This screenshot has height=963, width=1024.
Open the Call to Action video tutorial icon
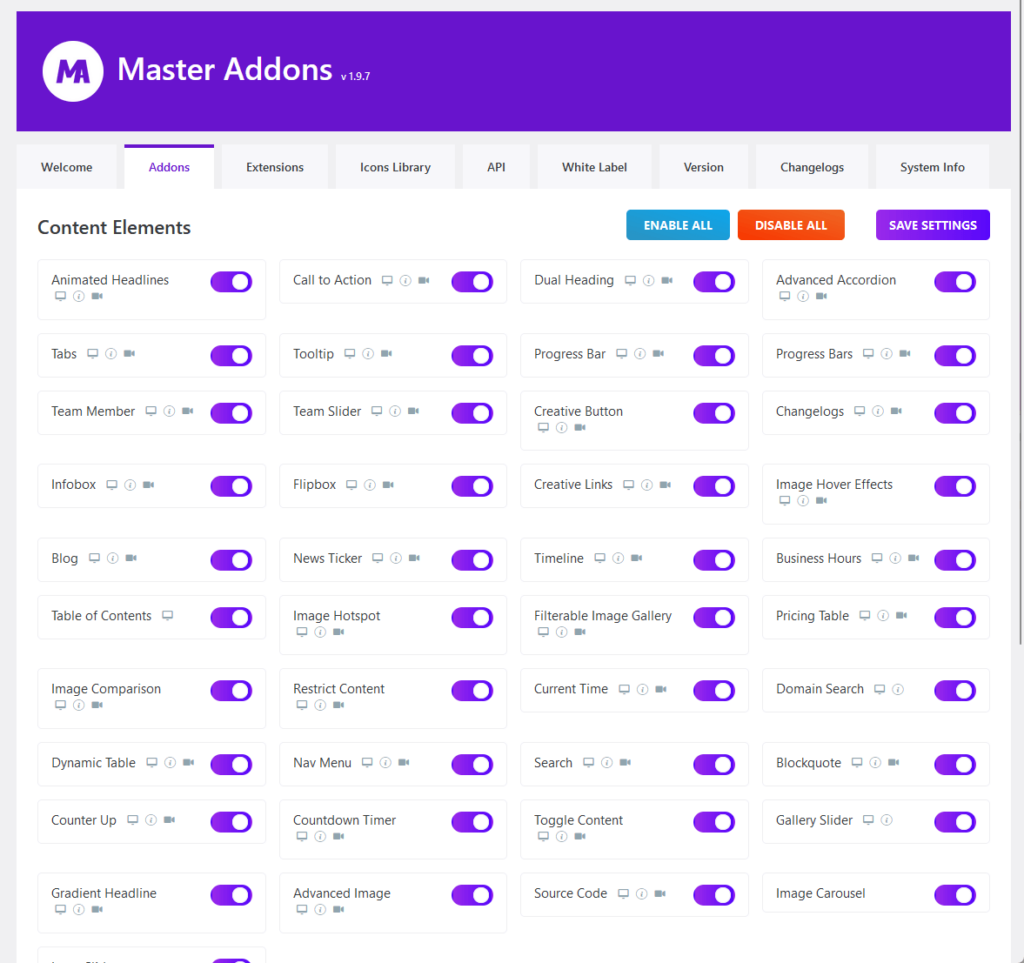424,281
